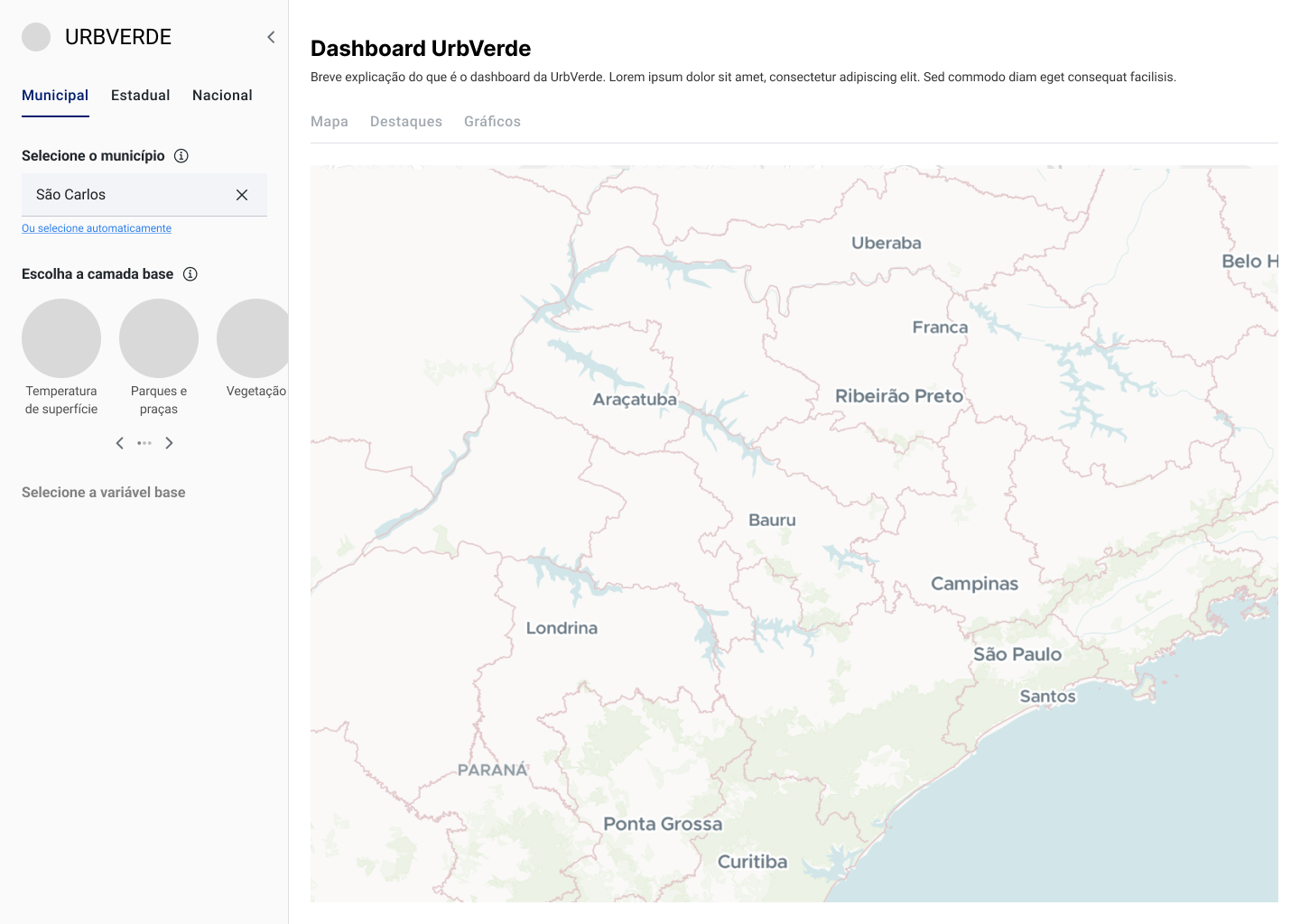The image size is (1300, 924).
Task: Open the Destaques tab
Action: tap(406, 122)
